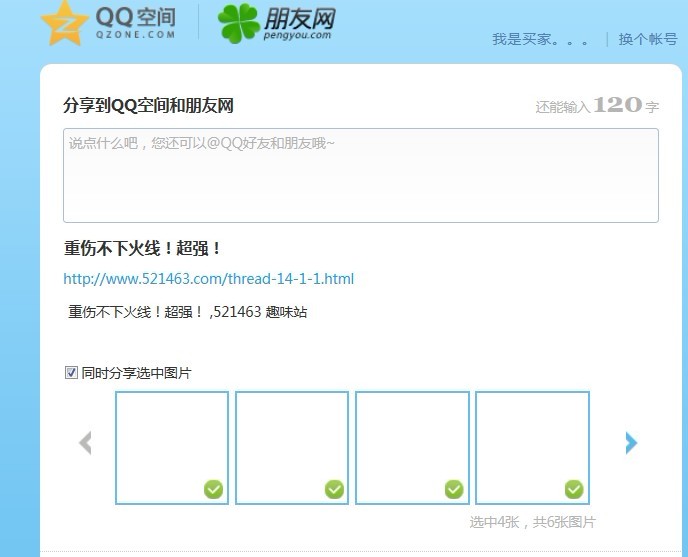Click the 还能输入120字 character counter
688x557 pixels.
[597, 106]
